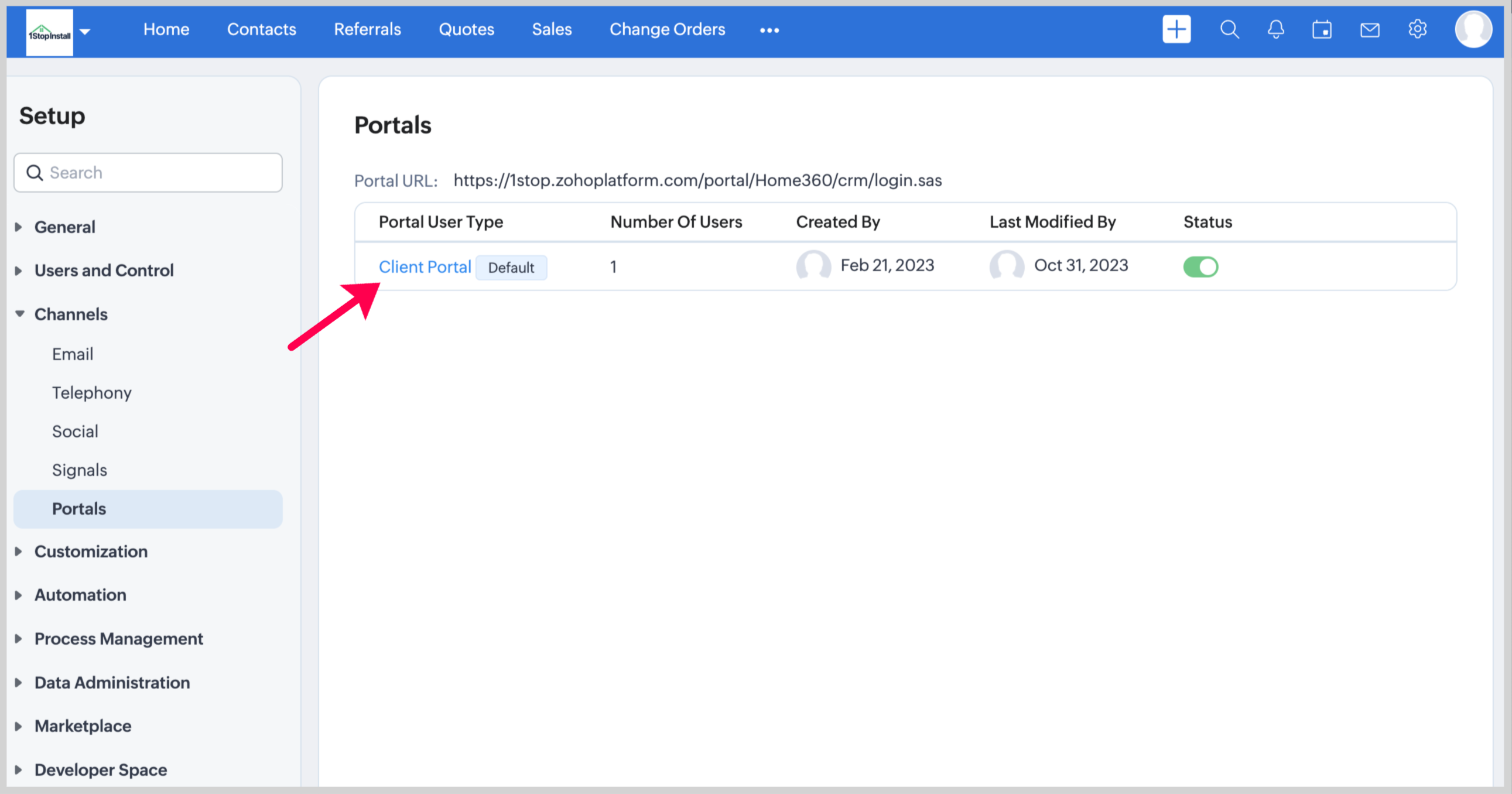
Task: Toggle the Client Portal status switch
Action: tap(1200, 267)
